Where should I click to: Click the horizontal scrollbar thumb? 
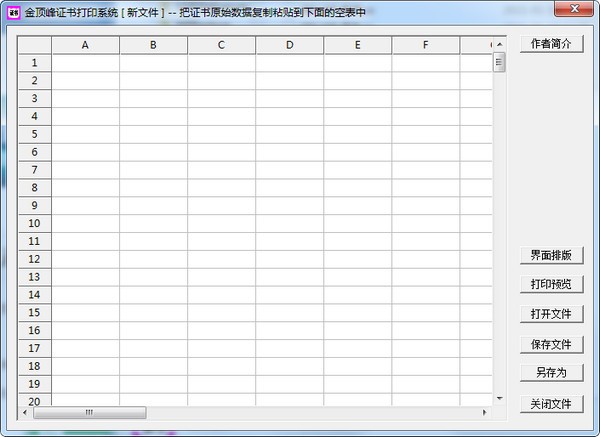pos(90,413)
